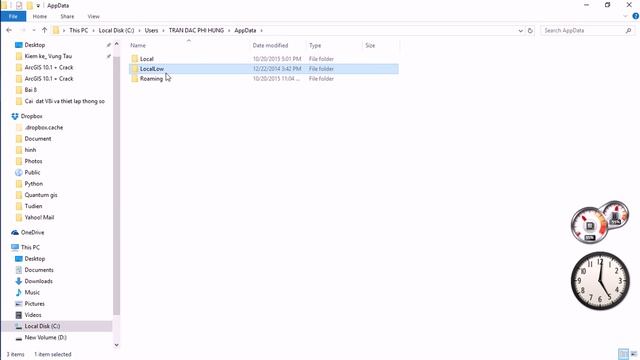This screenshot has height=360, width=640.
Task: Open the Music folder
Action: [32, 292]
